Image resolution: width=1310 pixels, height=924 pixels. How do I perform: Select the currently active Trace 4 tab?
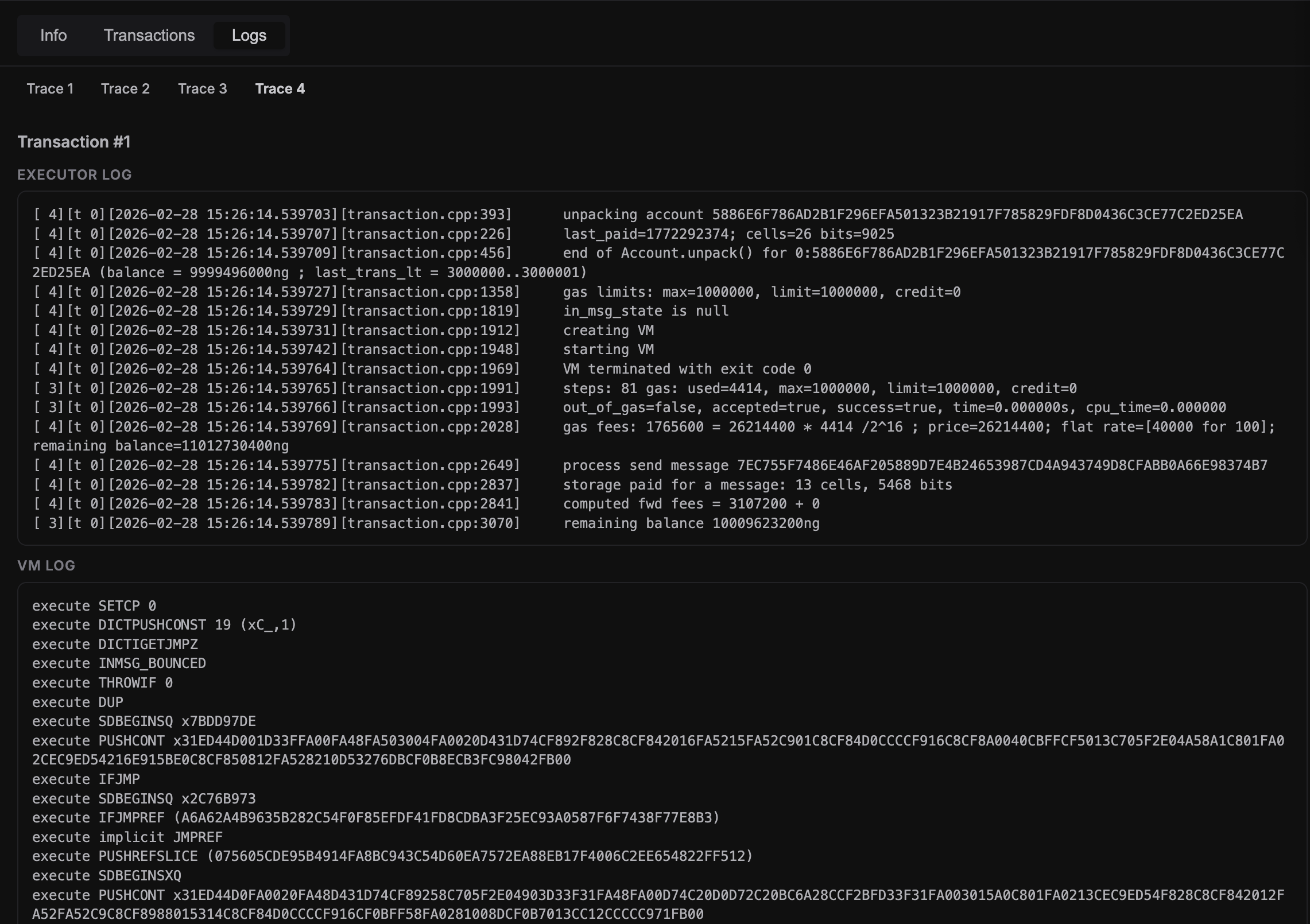280,88
